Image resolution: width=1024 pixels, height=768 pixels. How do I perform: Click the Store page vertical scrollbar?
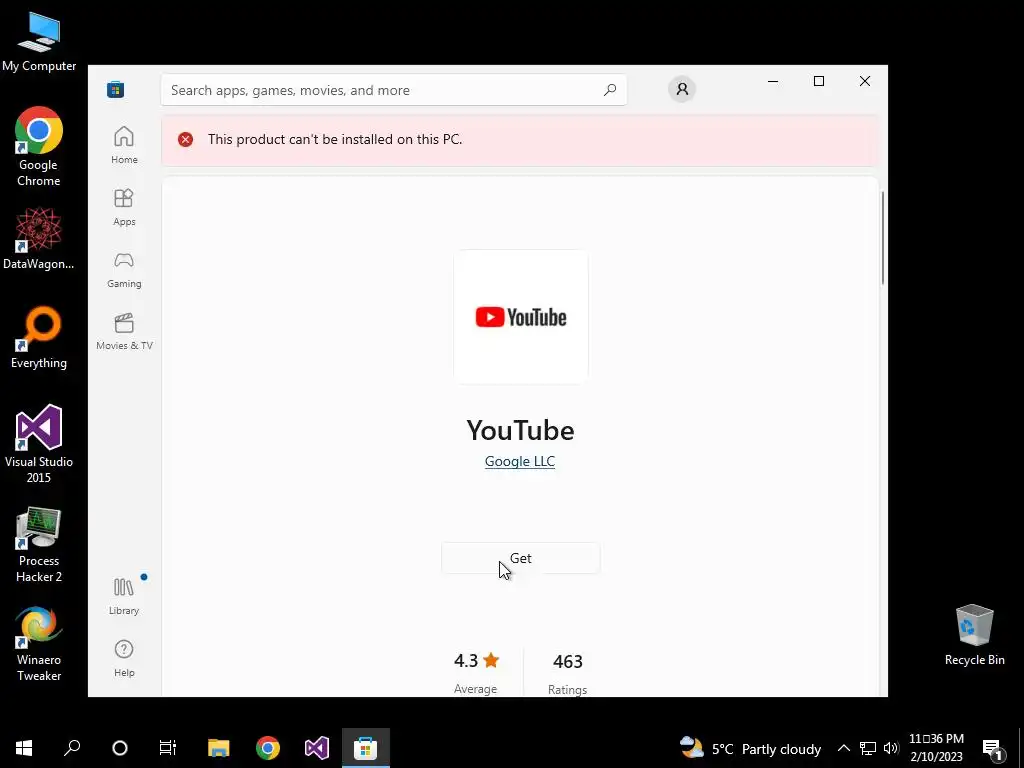(x=883, y=238)
